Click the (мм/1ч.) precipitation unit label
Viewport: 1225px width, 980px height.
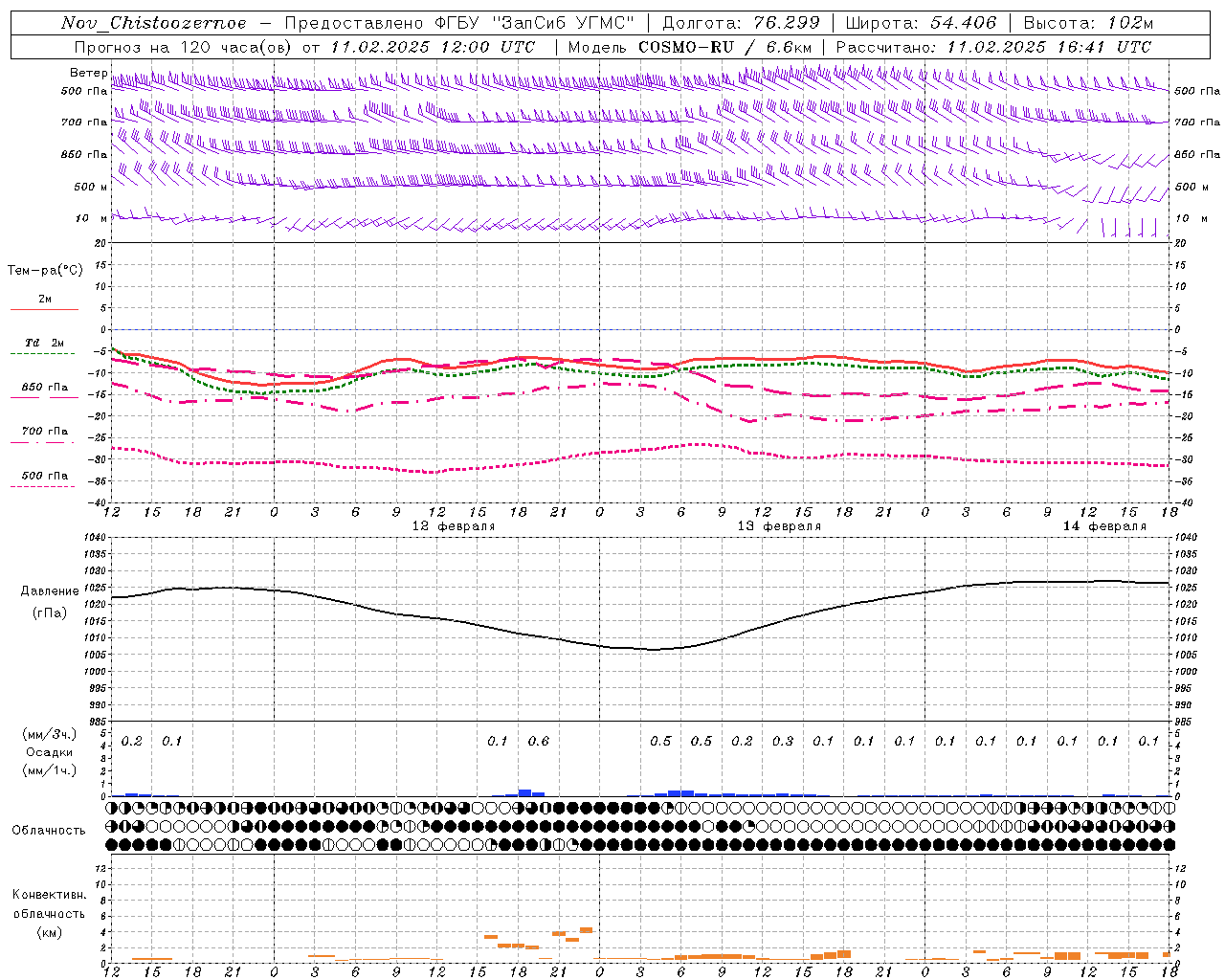point(50,770)
